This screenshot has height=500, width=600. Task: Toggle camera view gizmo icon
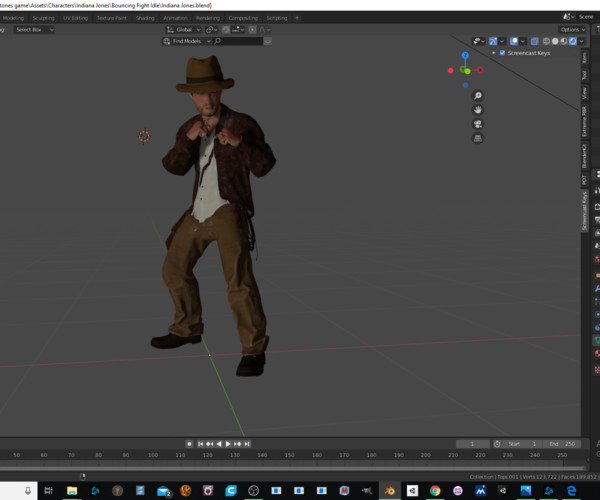[478, 124]
